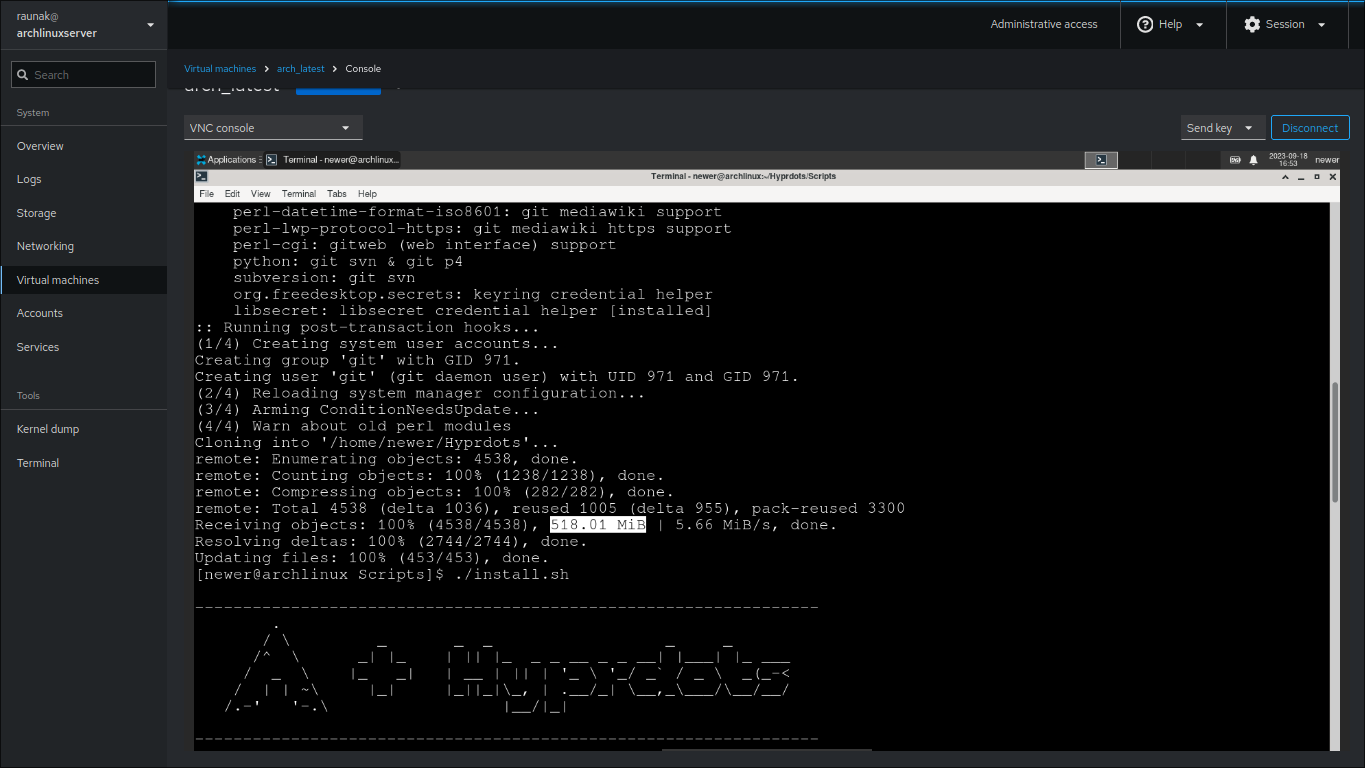1365x768 pixels.
Task: Open the Tabs menu of the terminal
Action: [337, 193]
